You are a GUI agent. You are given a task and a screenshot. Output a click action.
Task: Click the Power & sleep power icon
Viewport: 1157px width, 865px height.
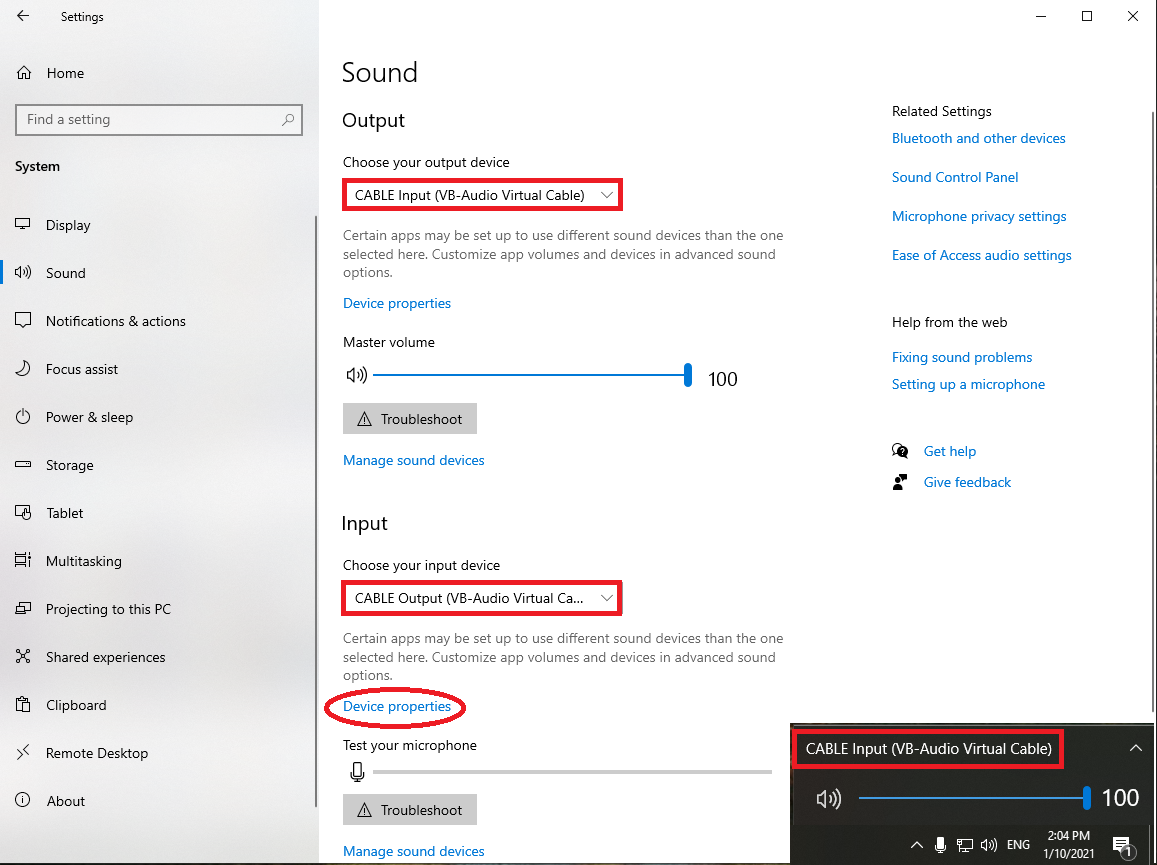pos(23,416)
